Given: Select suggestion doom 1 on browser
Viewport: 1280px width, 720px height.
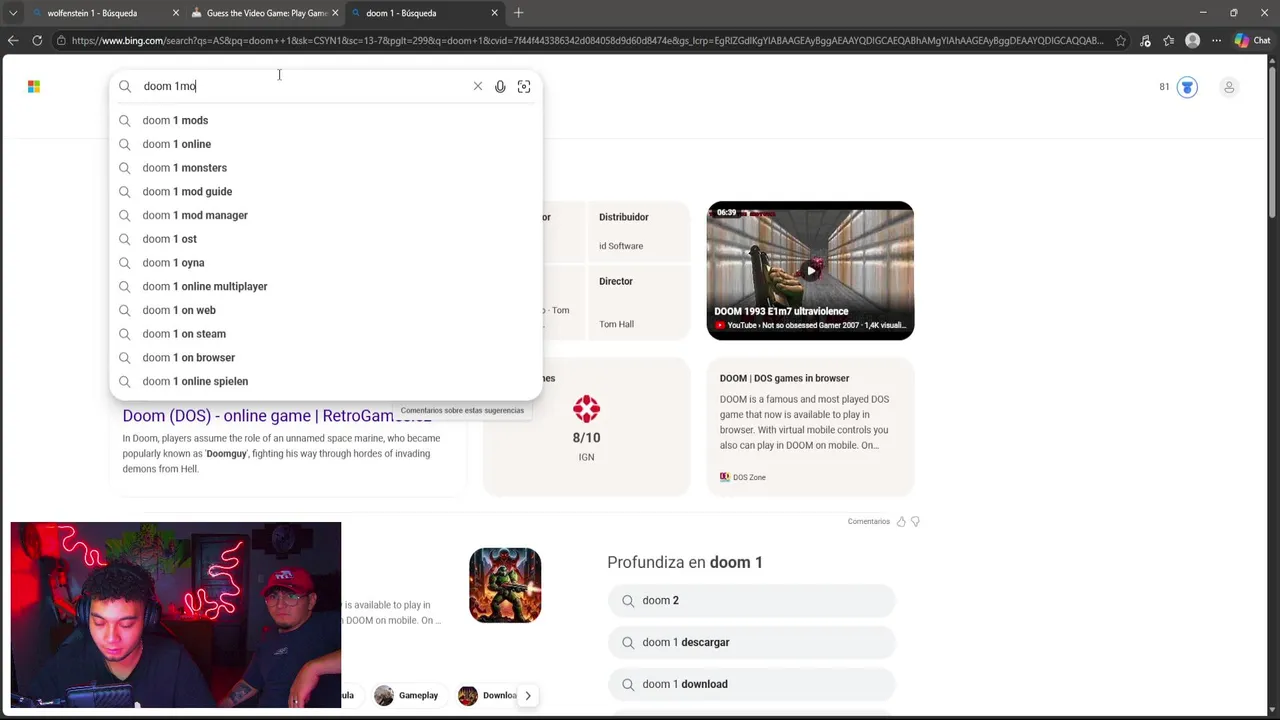Looking at the screenshot, I should (x=326, y=357).
